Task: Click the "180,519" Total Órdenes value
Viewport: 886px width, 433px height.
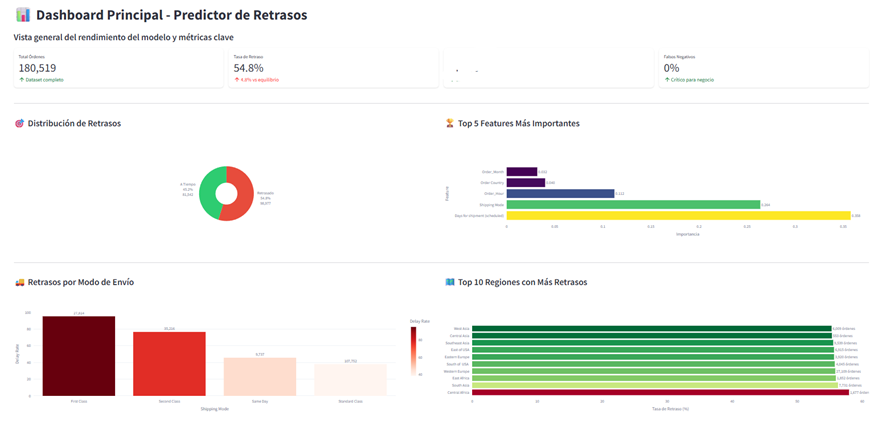Action: 37,68
